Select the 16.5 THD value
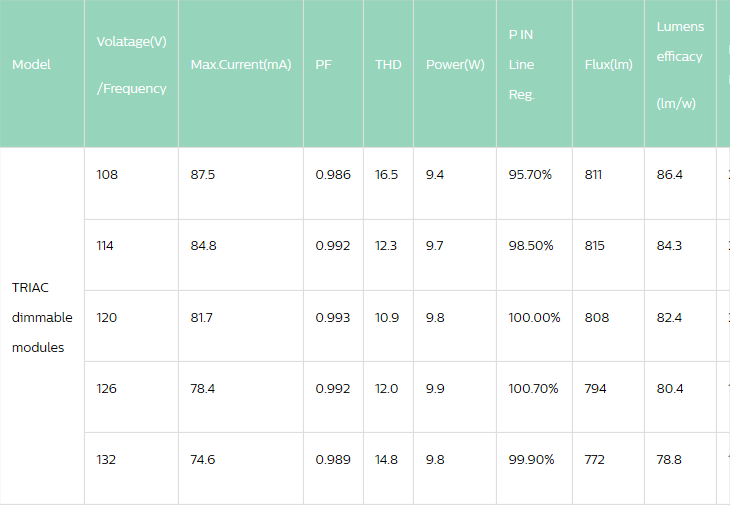Screen dimensions: 730x506 click(387, 175)
